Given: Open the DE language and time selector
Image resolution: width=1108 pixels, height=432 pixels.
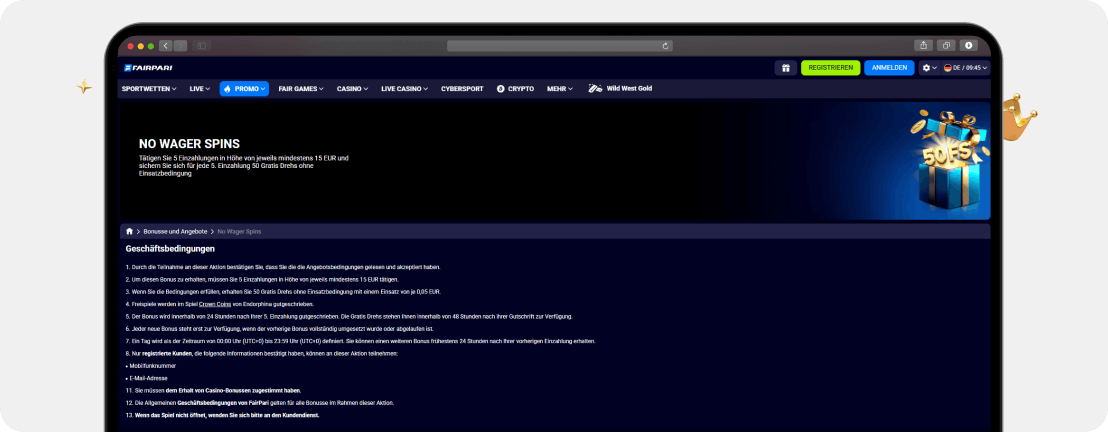Looking at the screenshot, I should (x=966, y=68).
